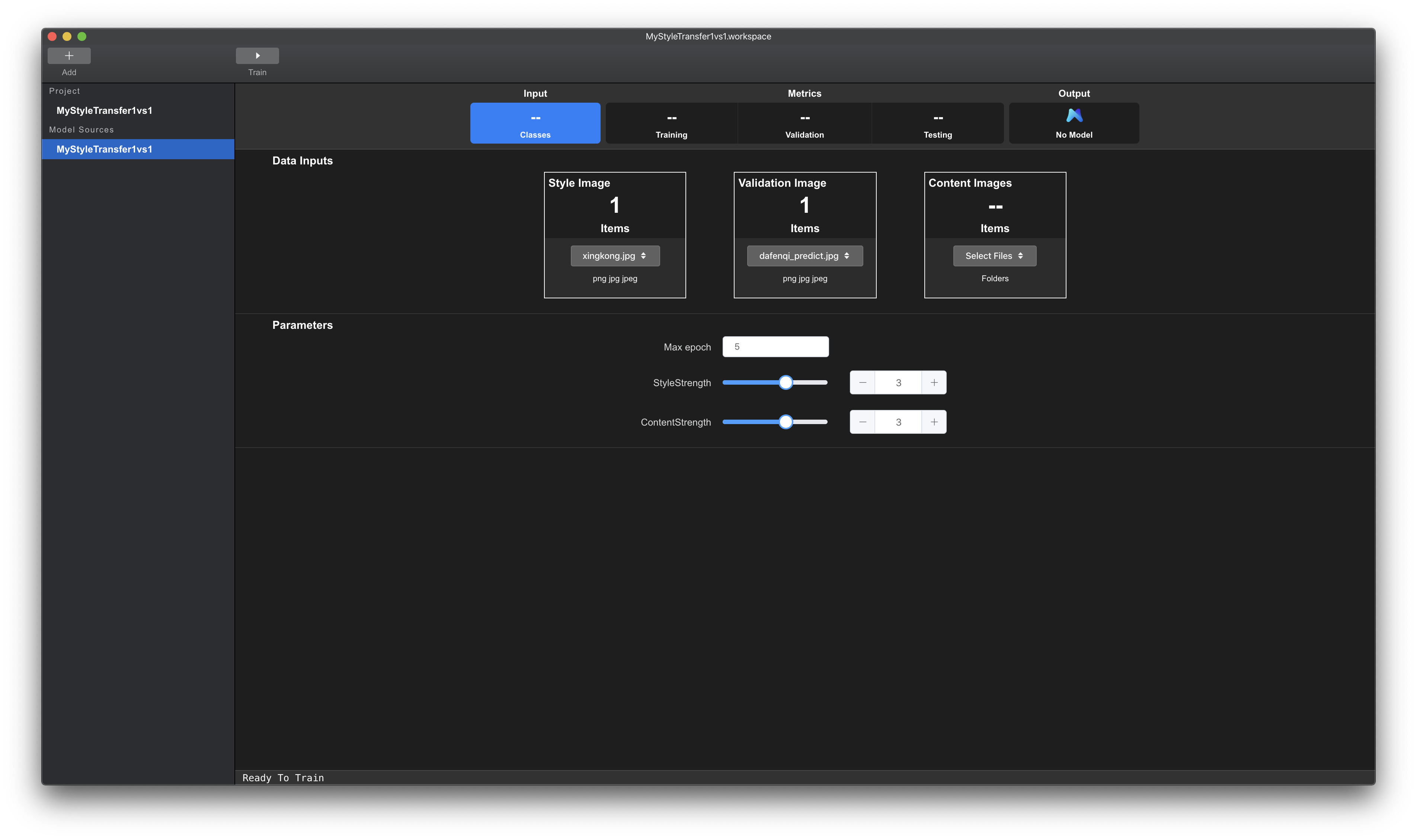Viewport: 1417px width, 840px height.
Task: Click the green fullscreen window button
Action: 81,36
